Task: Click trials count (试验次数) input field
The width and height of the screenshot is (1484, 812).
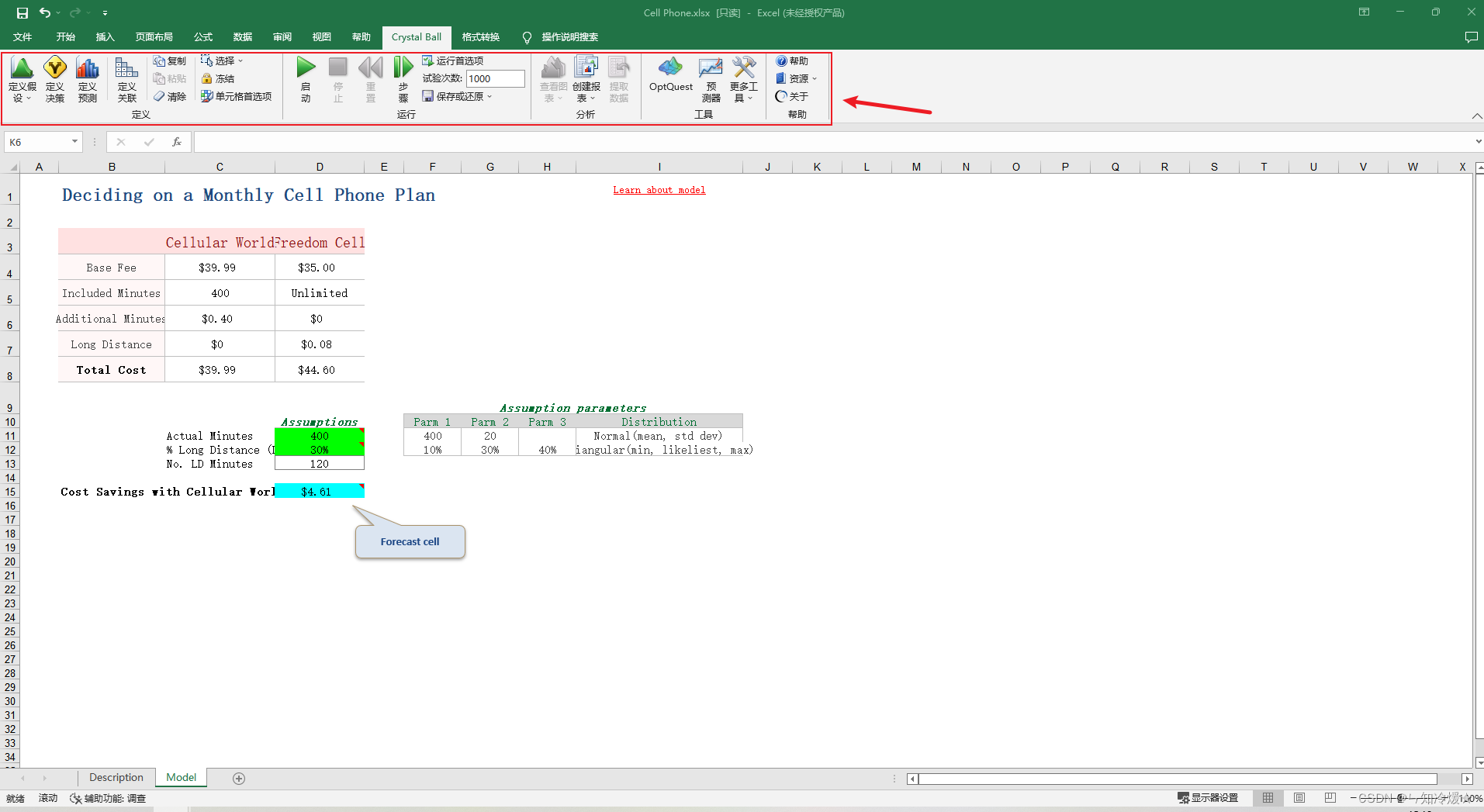Action: (495, 78)
